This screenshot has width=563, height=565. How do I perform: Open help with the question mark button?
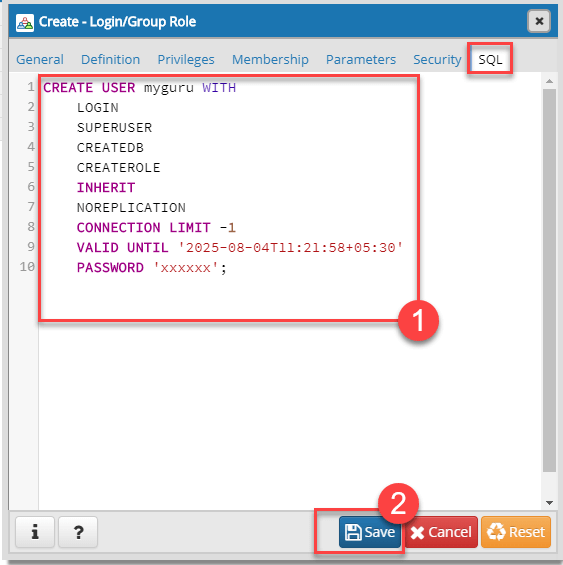[78, 532]
